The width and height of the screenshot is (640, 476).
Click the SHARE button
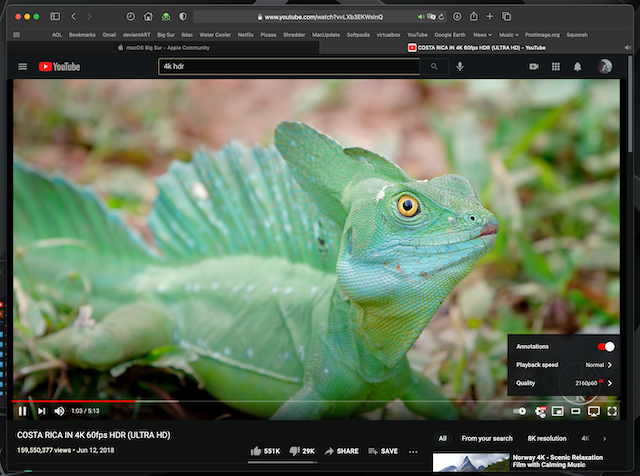coord(342,451)
